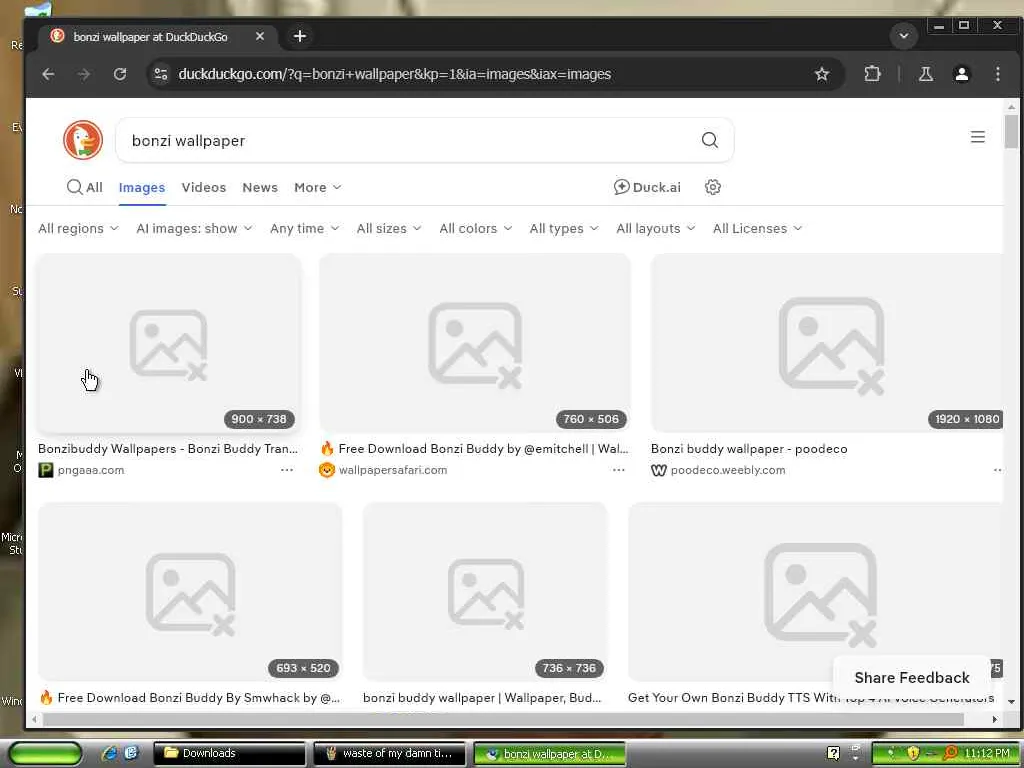Viewport: 1024px width, 768px height.
Task: Open the 900 × 738 image thumbnail
Action: (x=169, y=343)
